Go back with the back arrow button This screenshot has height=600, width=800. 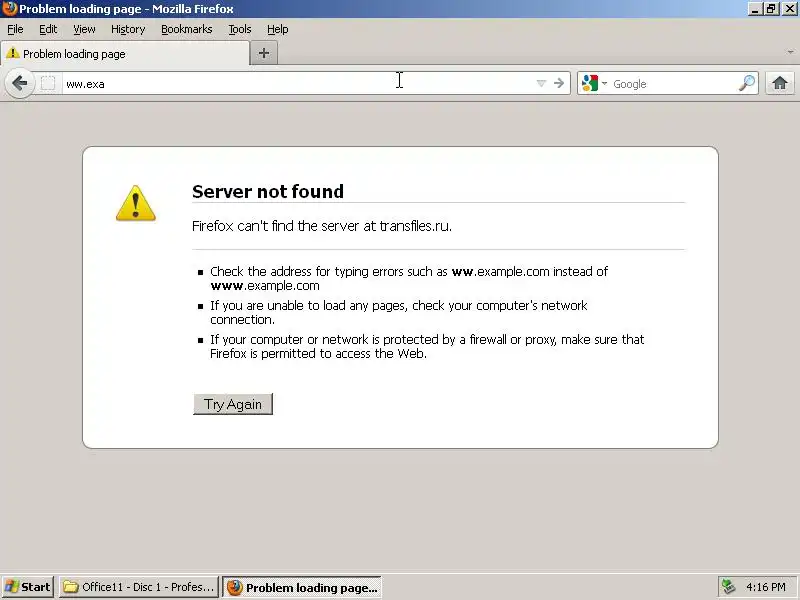tap(19, 83)
